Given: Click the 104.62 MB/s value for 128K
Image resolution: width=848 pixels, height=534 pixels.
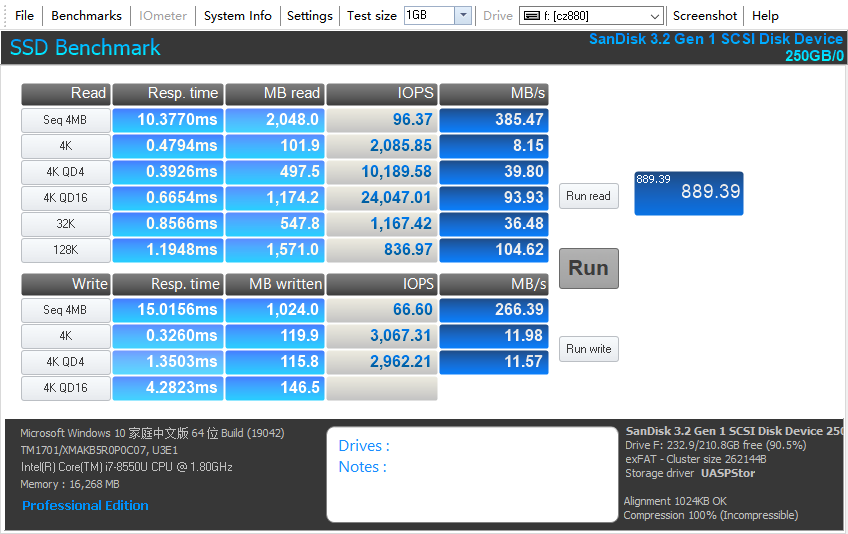Looking at the screenshot, I should point(494,250).
